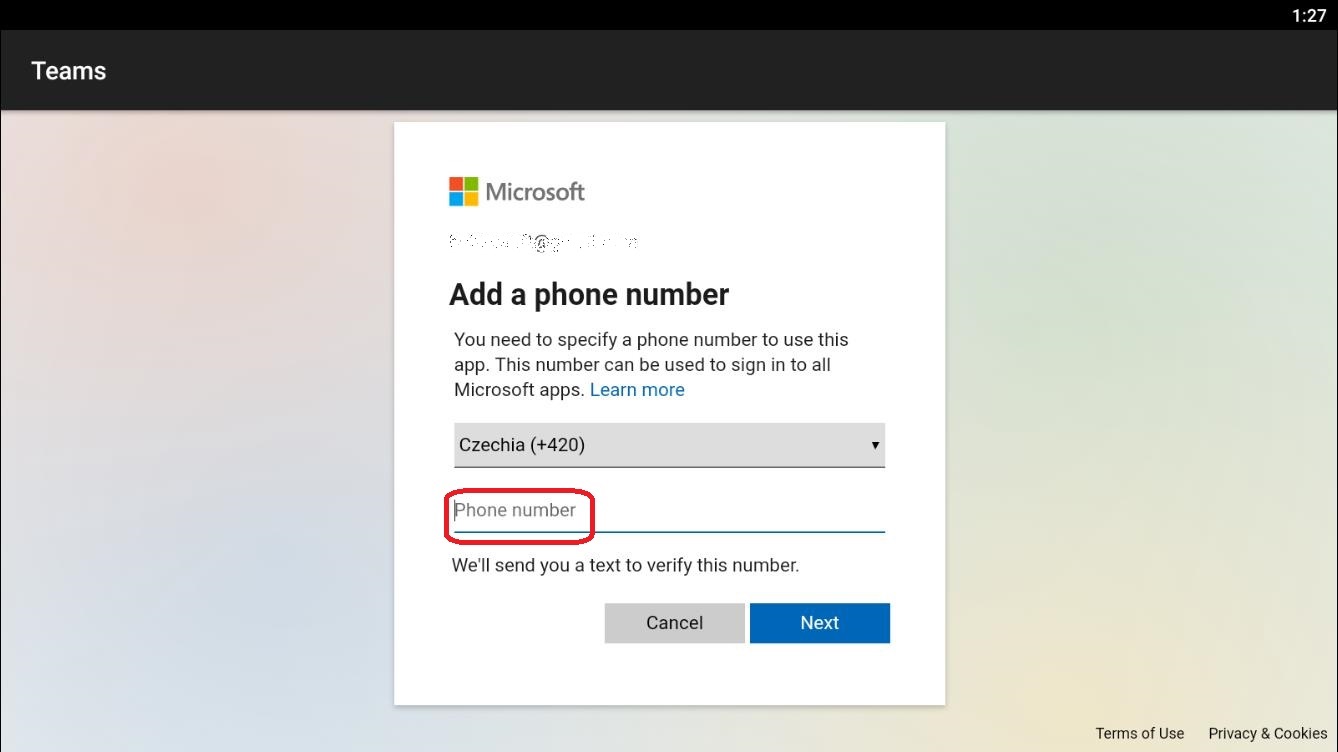
Task: Click the 1:27 clock in the status bar
Action: point(1308,15)
